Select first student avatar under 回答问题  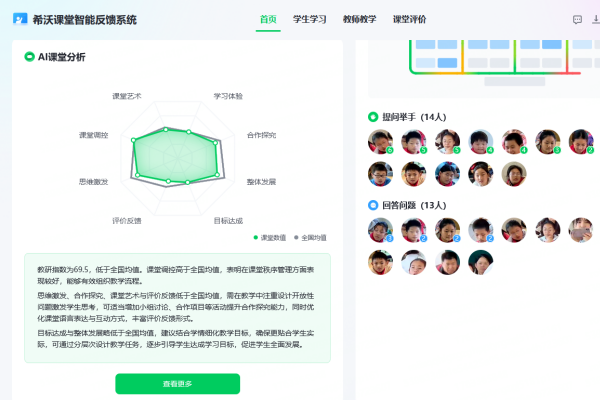pyautogui.click(x=380, y=230)
